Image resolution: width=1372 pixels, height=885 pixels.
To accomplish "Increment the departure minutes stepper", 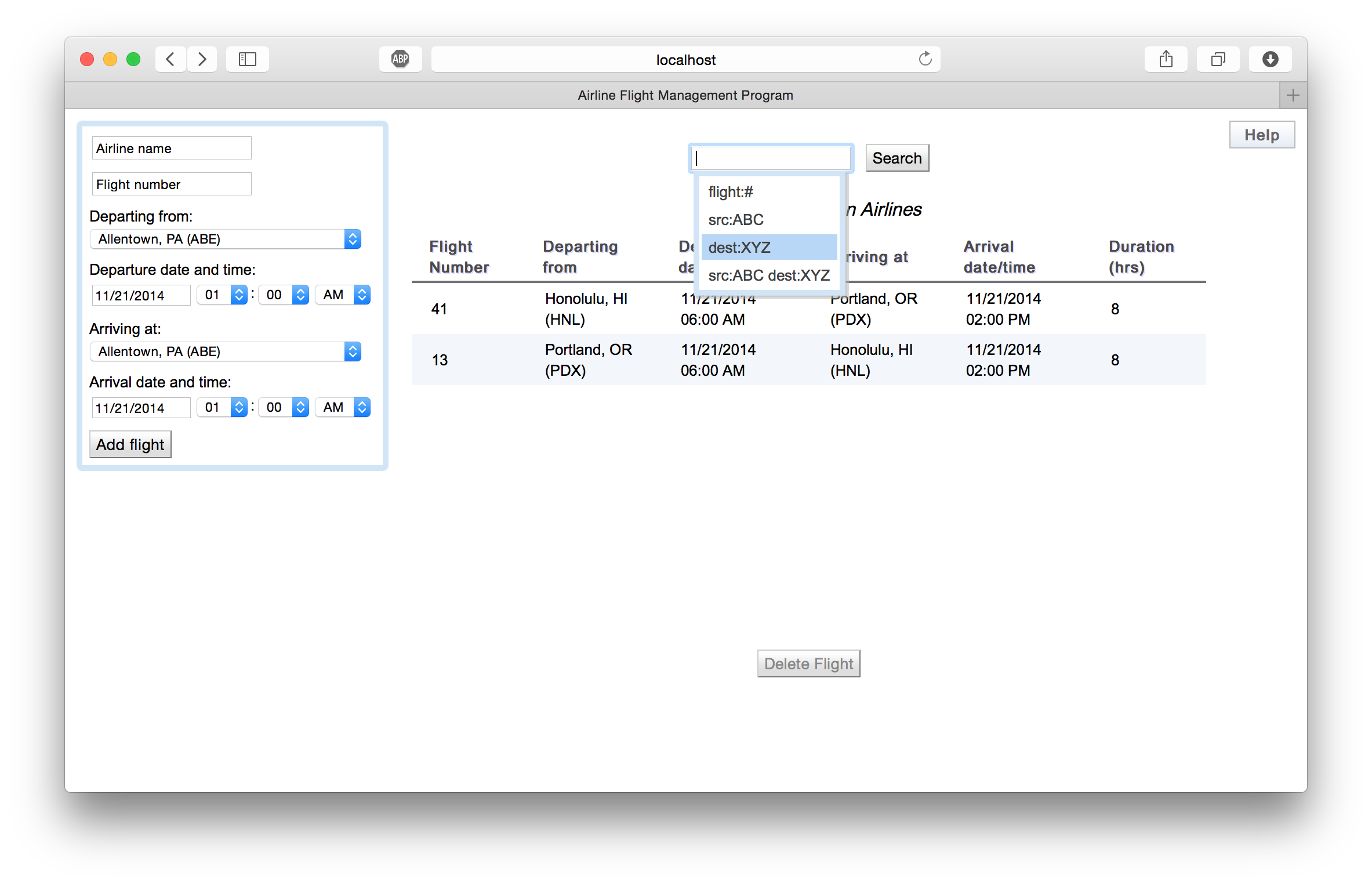I will click(300, 291).
